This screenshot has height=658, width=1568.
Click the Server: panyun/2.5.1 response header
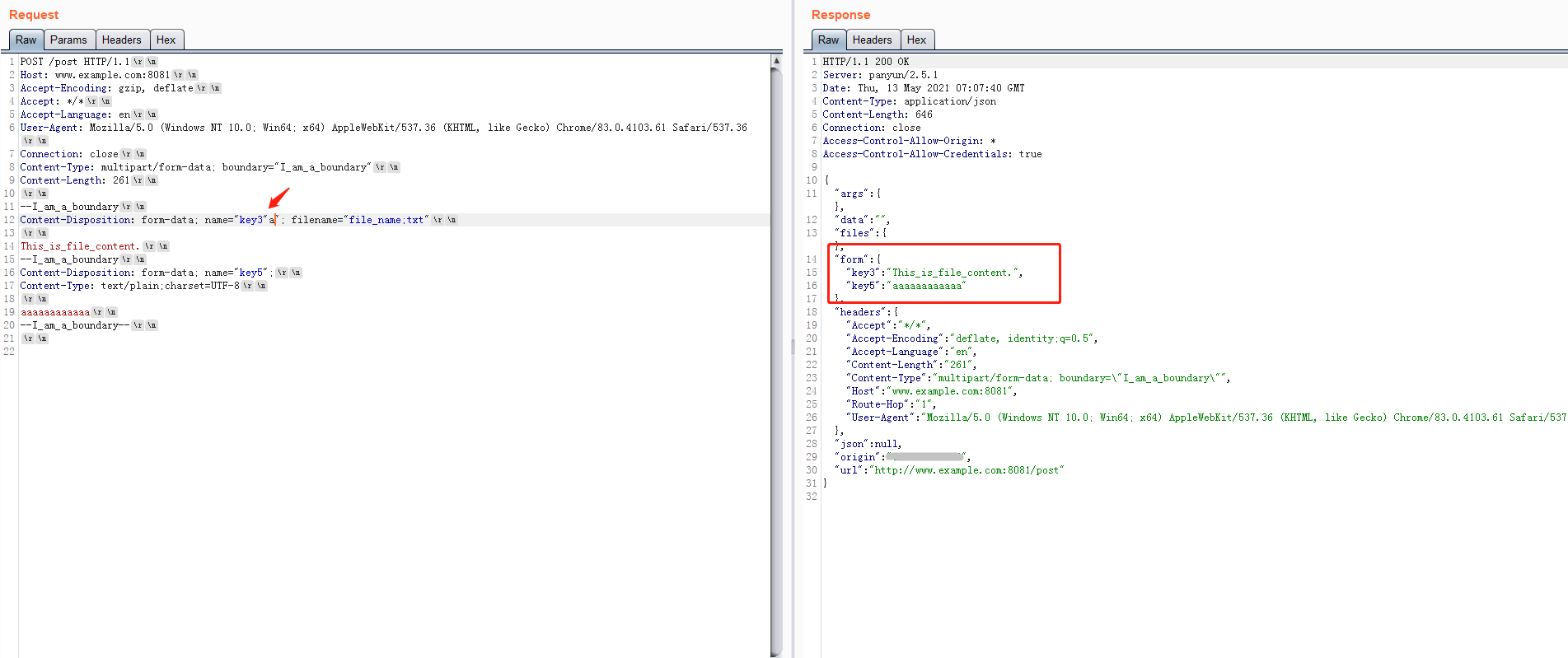(x=879, y=75)
